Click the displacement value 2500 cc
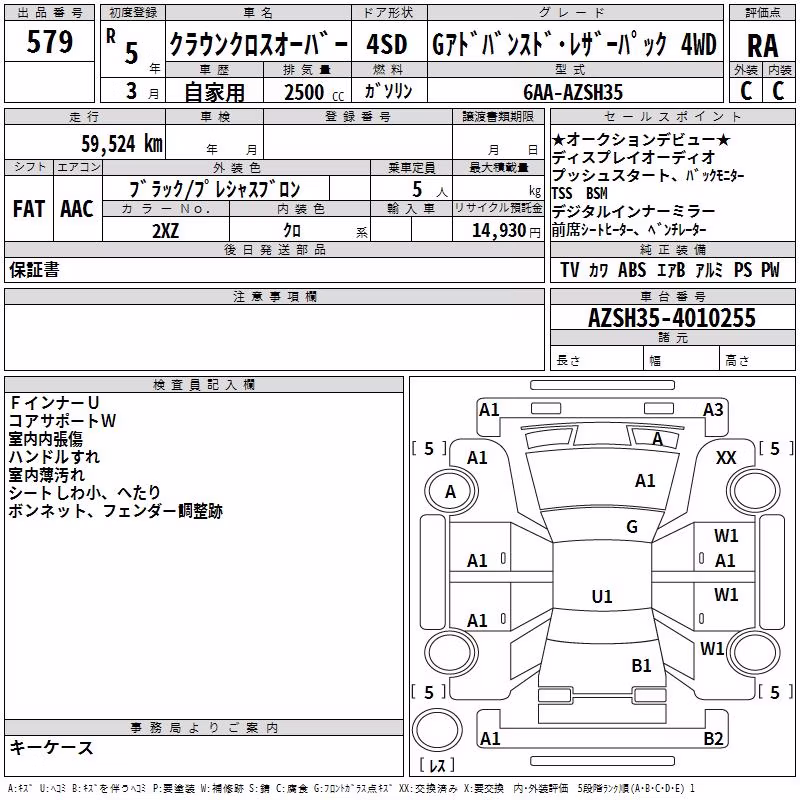The width and height of the screenshot is (800, 800). 314,92
